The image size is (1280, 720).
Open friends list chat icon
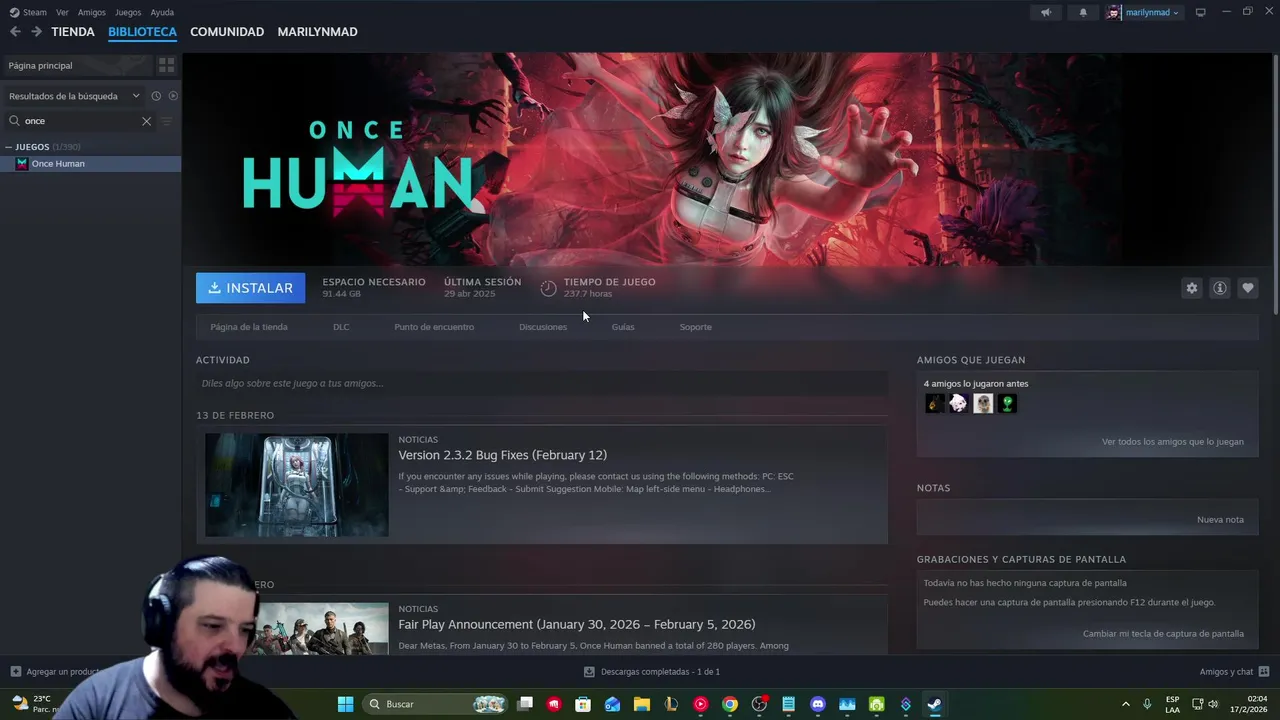tap(1264, 672)
